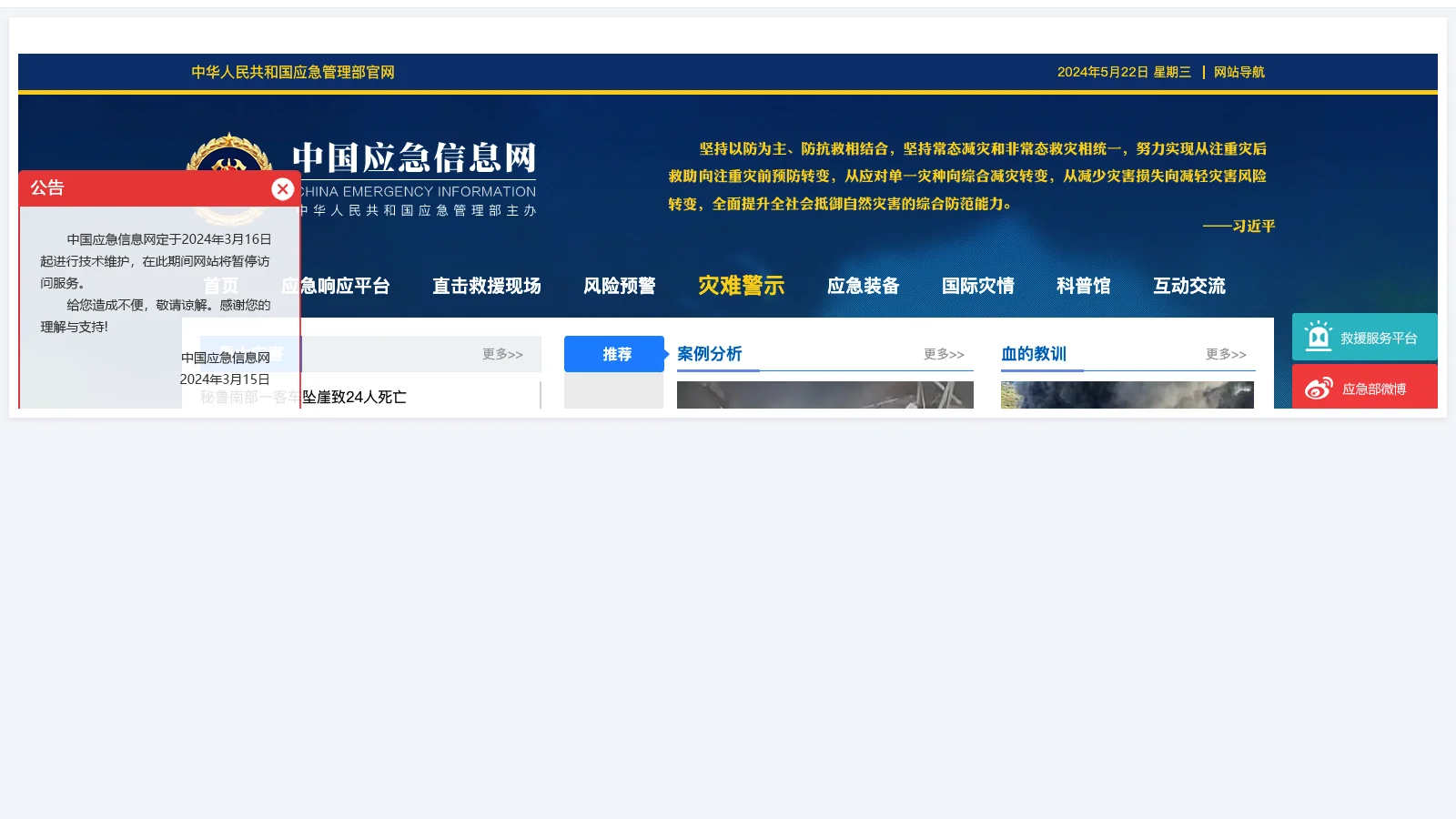Image resolution: width=1456 pixels, height=819 pixels.
Task: Click 更多>> in the left news panel
Action: 502,354
